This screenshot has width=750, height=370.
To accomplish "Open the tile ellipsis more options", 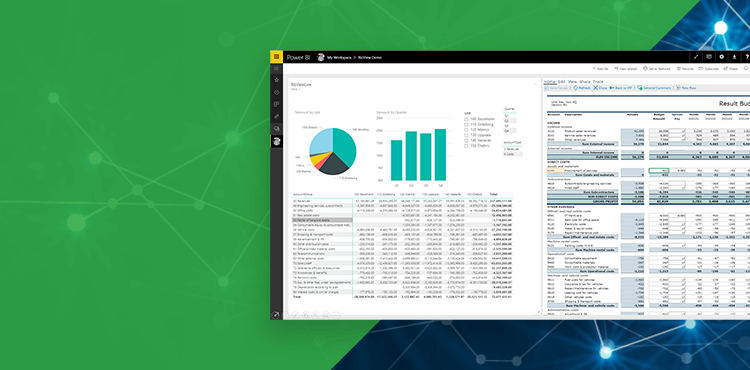I will point(536,84).
